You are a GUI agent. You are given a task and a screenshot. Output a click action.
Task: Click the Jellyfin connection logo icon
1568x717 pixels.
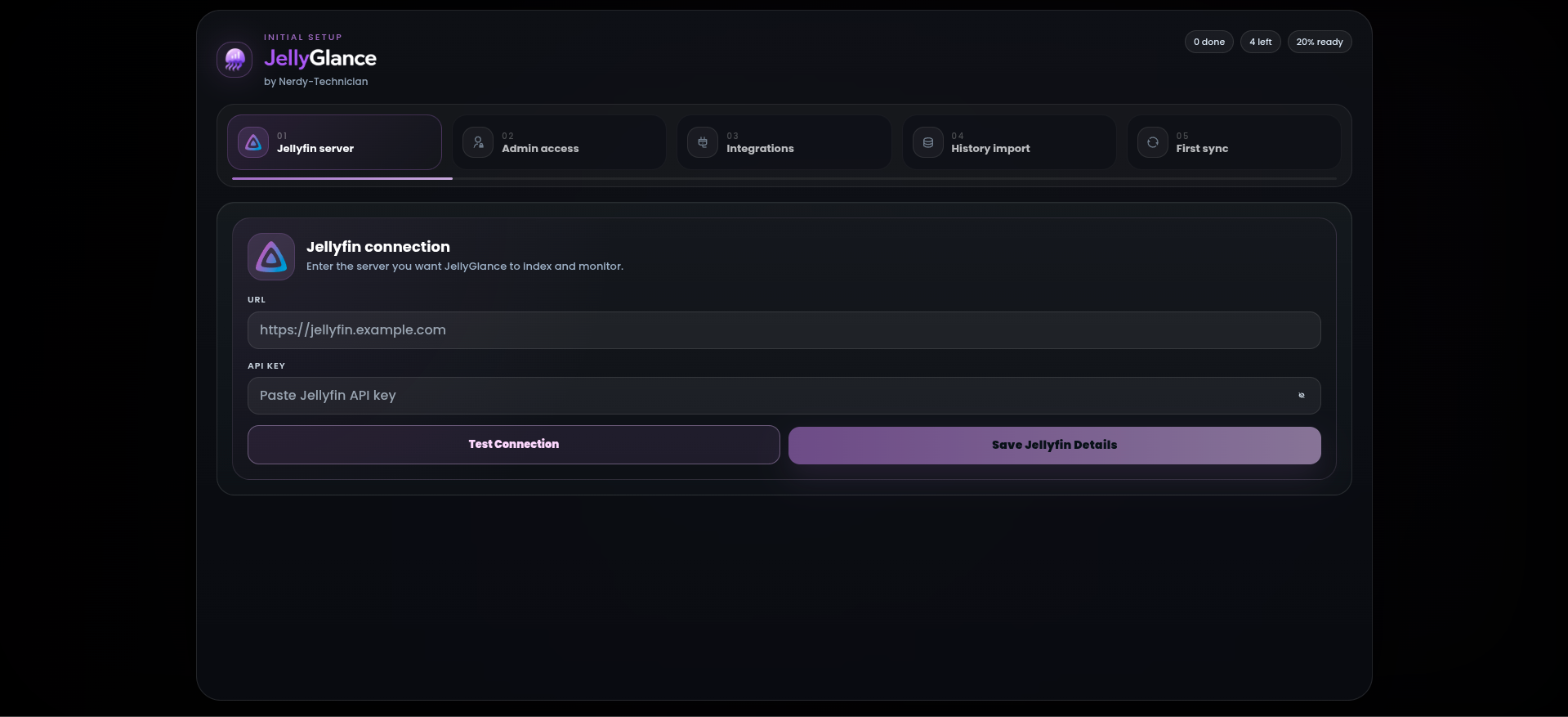271,257
